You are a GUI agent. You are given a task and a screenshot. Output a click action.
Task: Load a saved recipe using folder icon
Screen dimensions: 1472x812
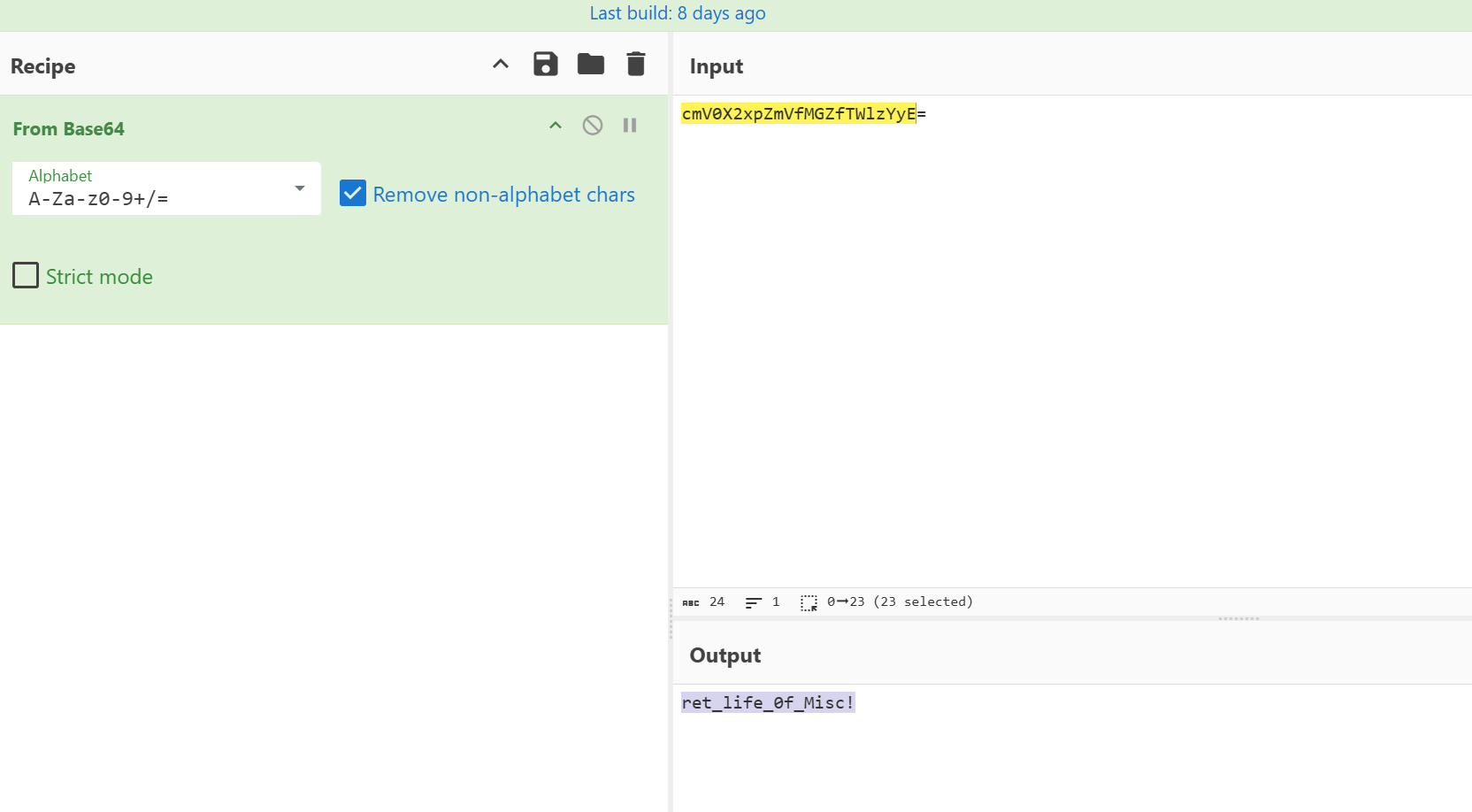coord(590,64)
